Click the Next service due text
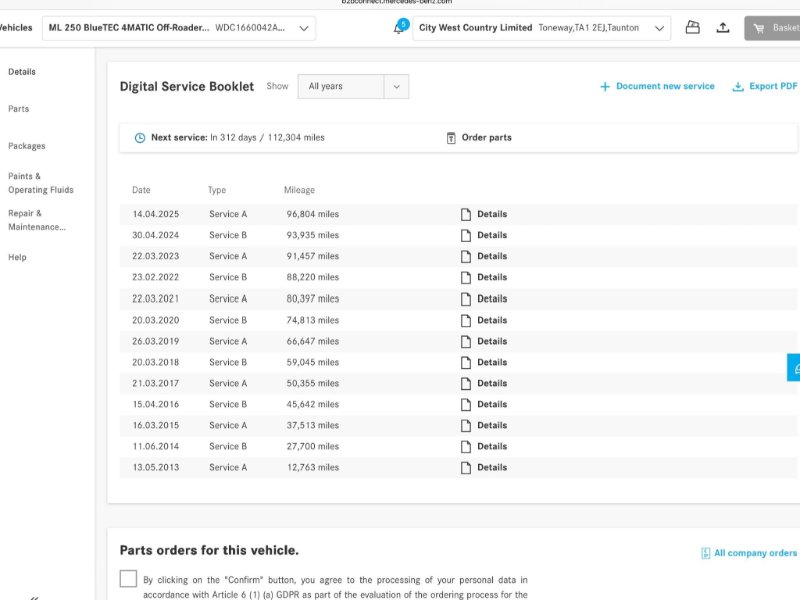The image size is (800, 600). 238,138
